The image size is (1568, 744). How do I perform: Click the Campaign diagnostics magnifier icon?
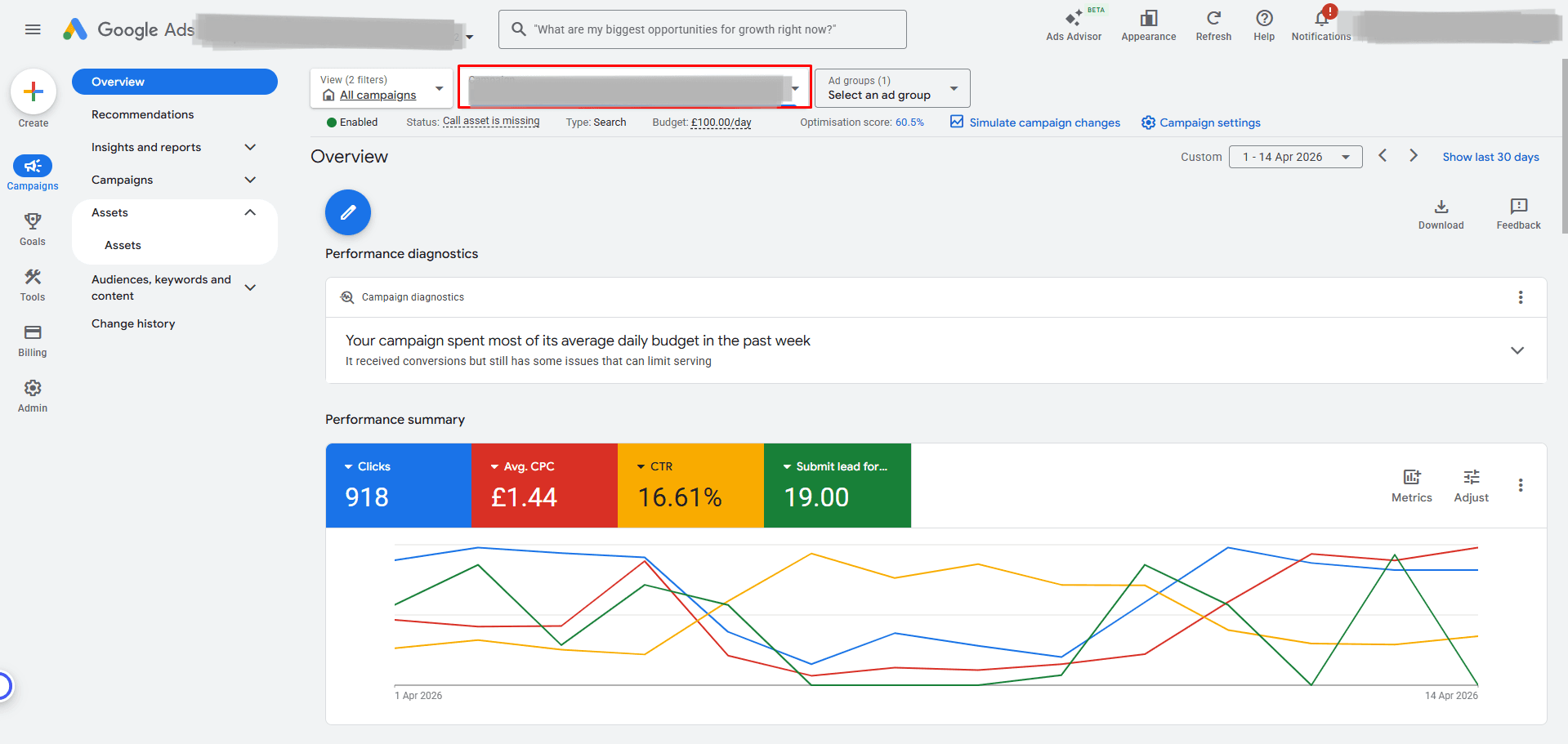click(347, 297)
